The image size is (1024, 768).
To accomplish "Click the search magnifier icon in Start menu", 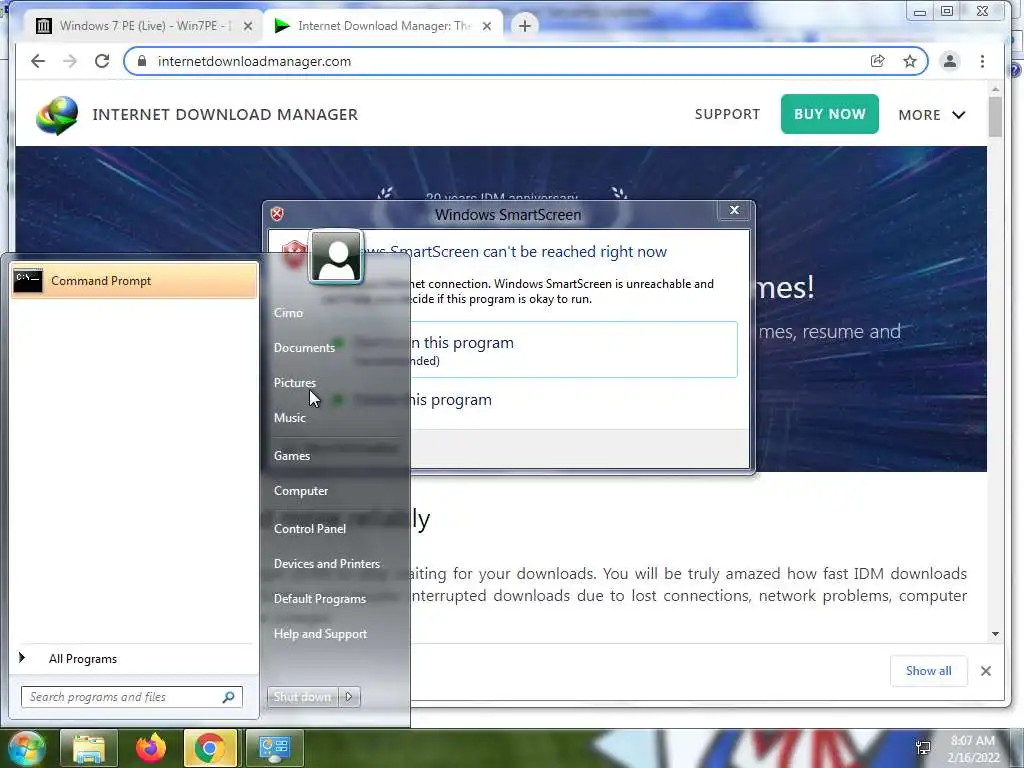I will (x=229, y=697).
